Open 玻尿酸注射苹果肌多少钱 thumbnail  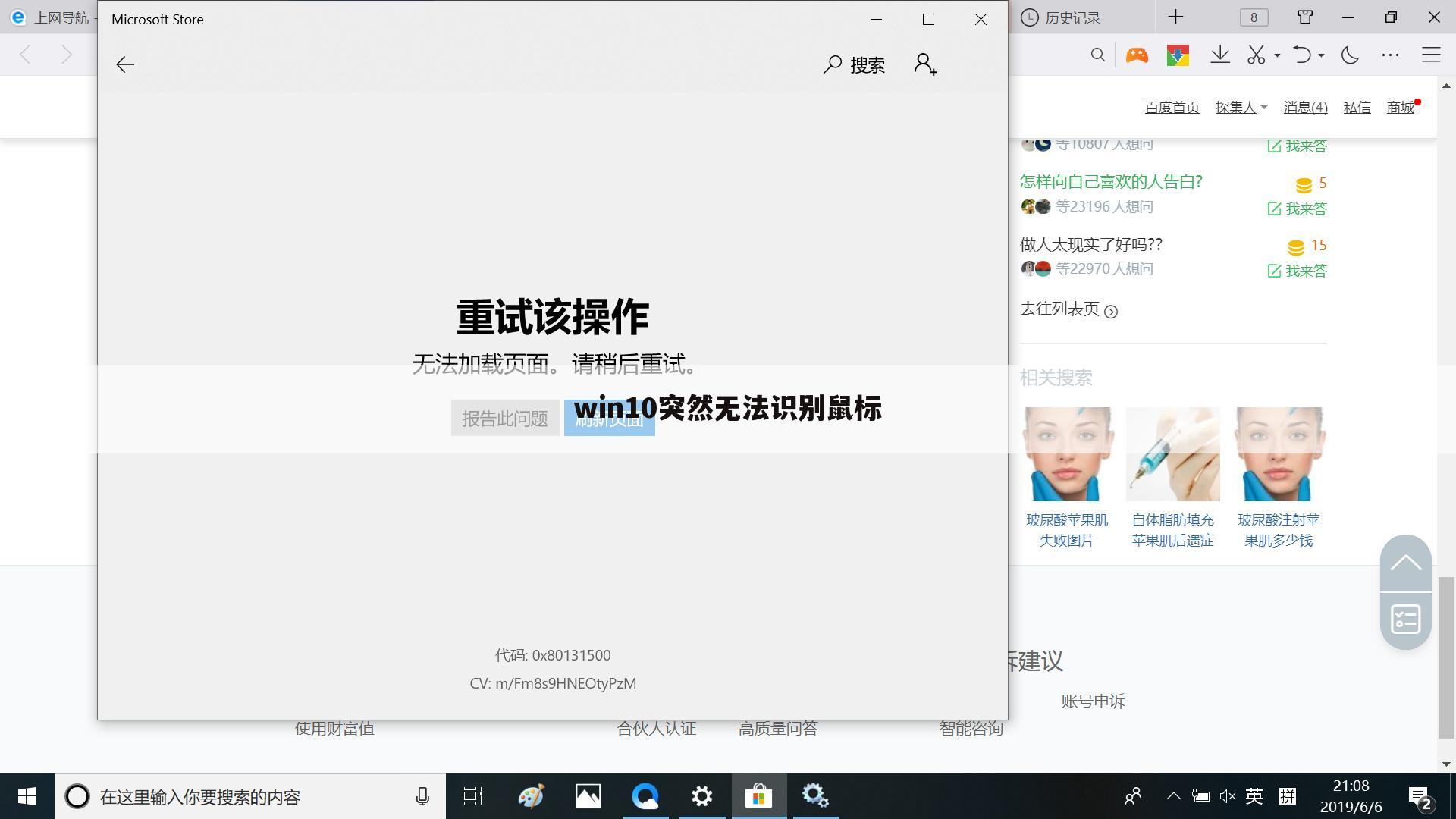point(1279,453)
